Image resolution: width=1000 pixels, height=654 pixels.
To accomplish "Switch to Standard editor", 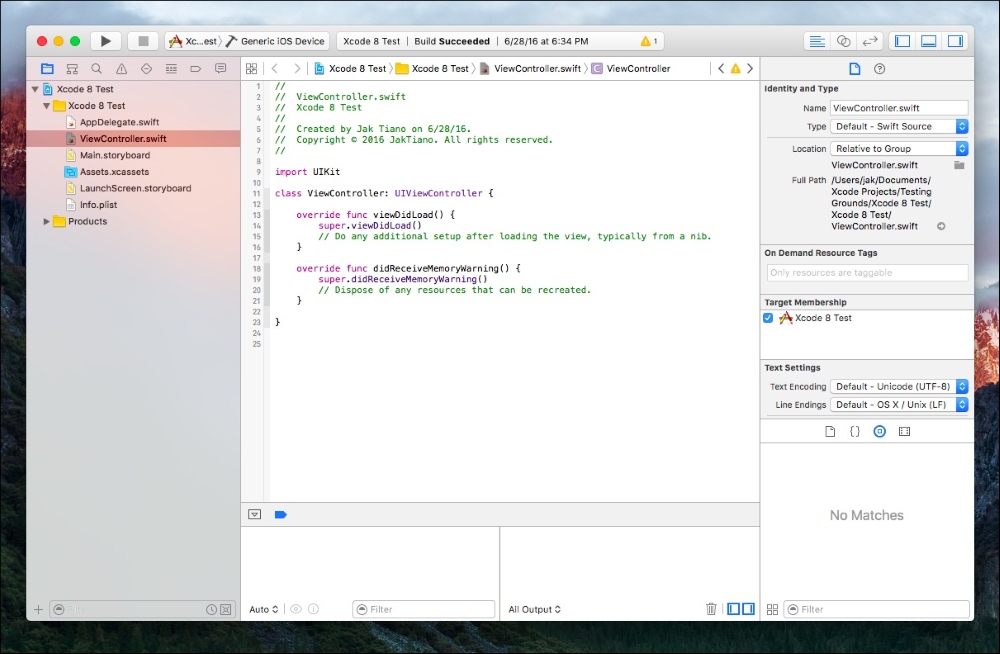I will click(x=816, y=41).
